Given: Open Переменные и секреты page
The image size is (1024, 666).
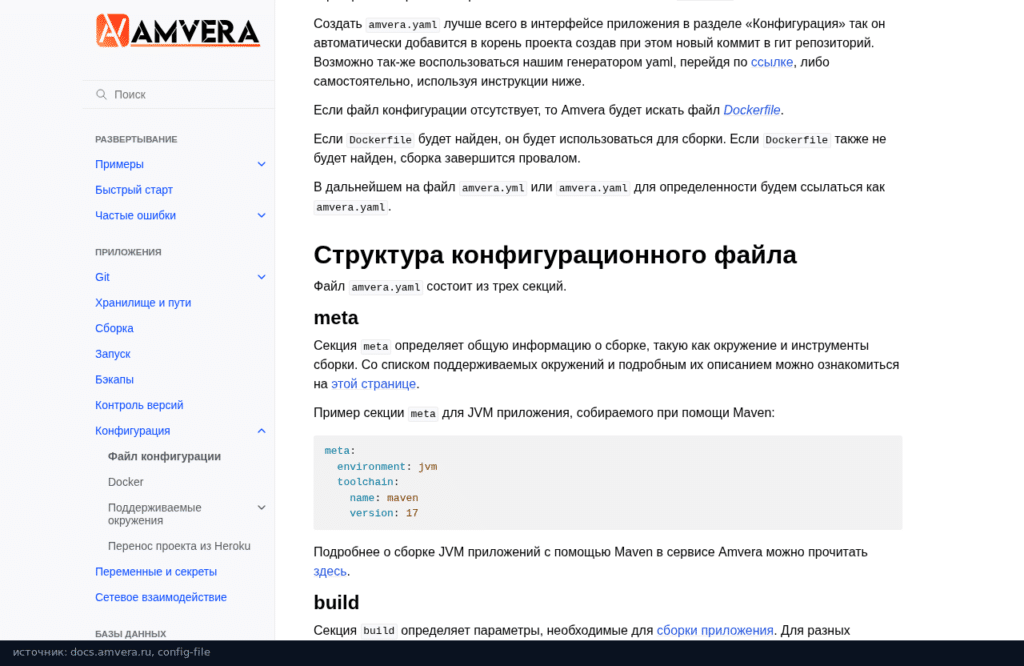Looking at the screenshot, I should (156, 571).
